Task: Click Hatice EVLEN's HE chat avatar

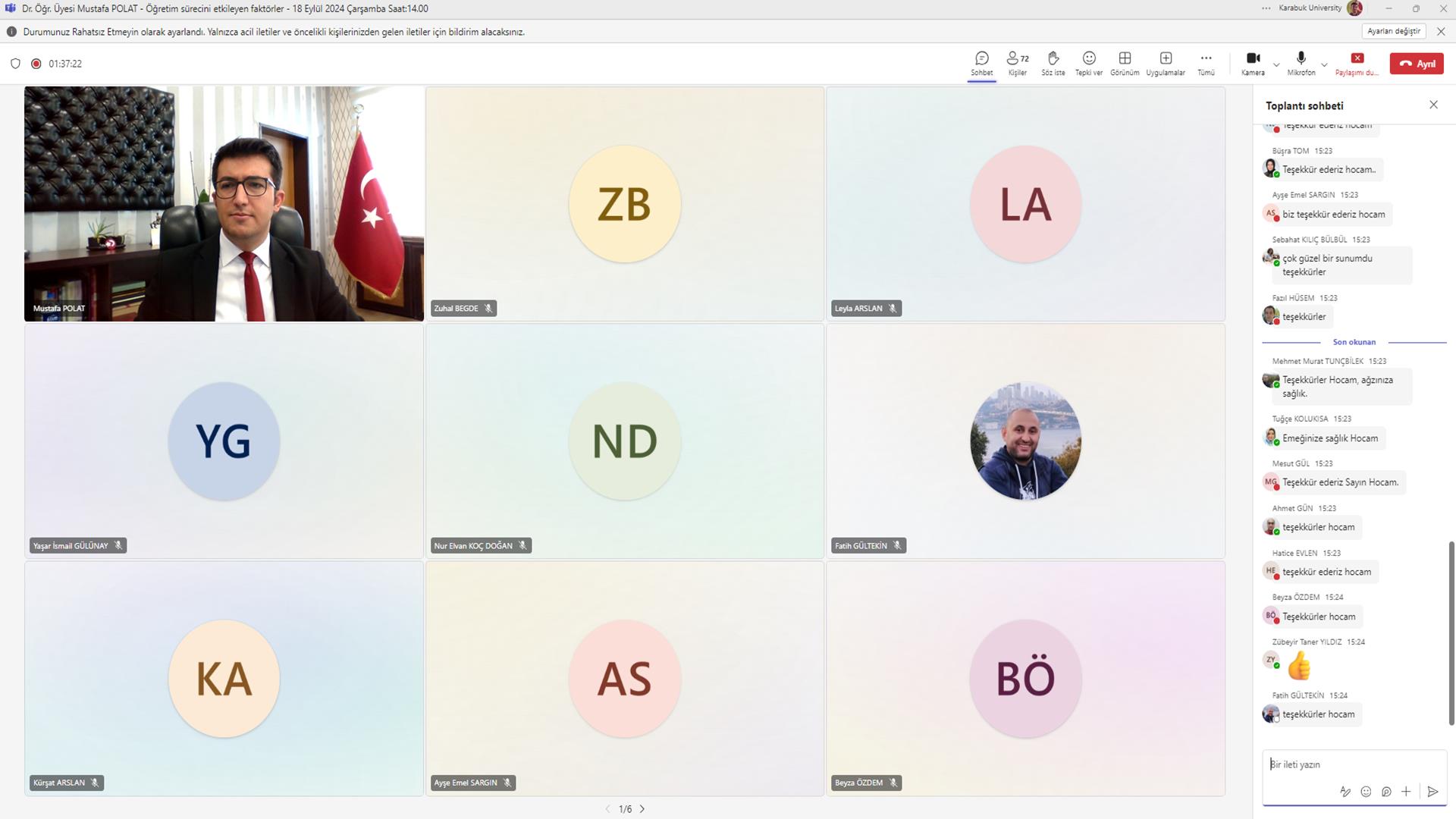Action: (1271, 571)
